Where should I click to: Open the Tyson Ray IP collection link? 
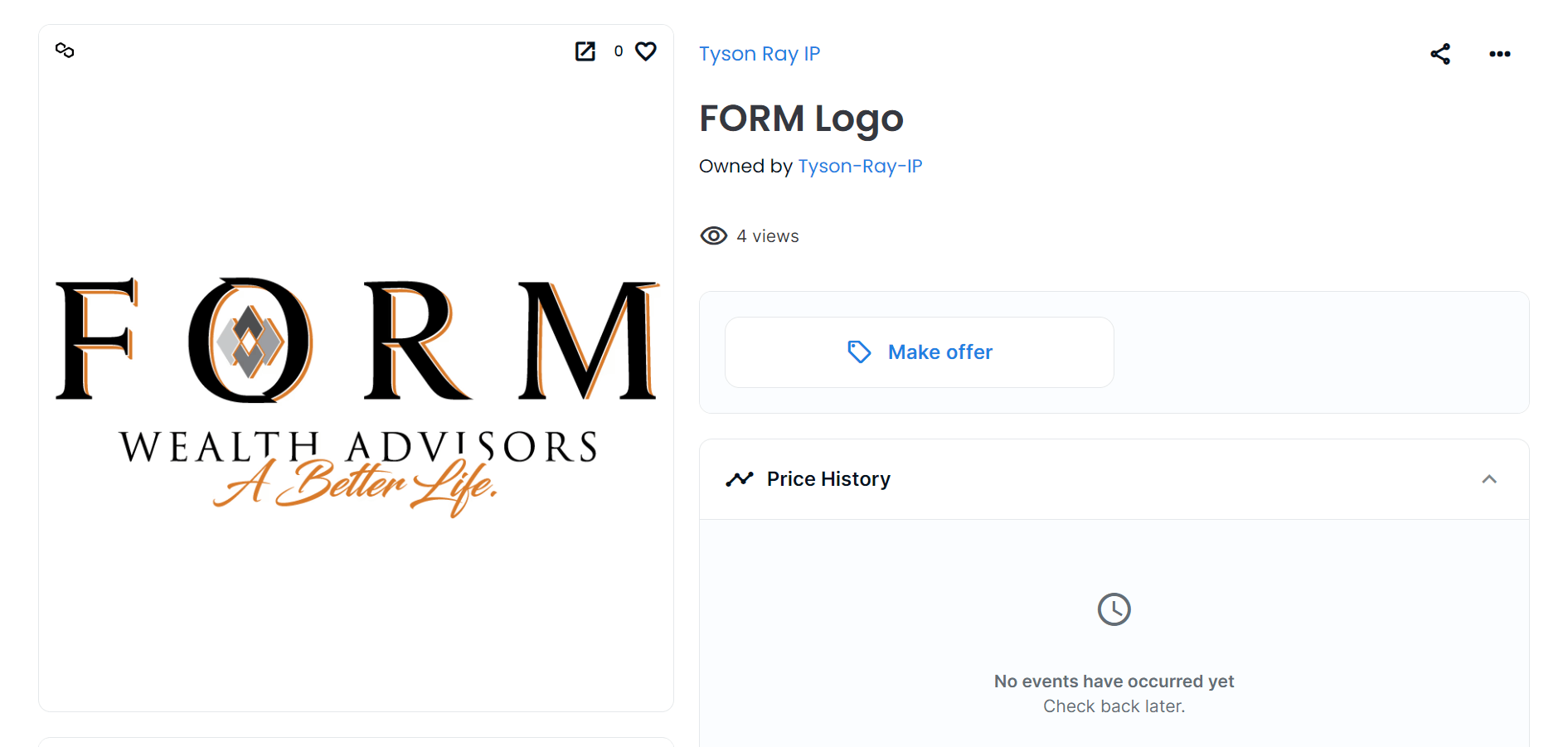tap(760, 54)
